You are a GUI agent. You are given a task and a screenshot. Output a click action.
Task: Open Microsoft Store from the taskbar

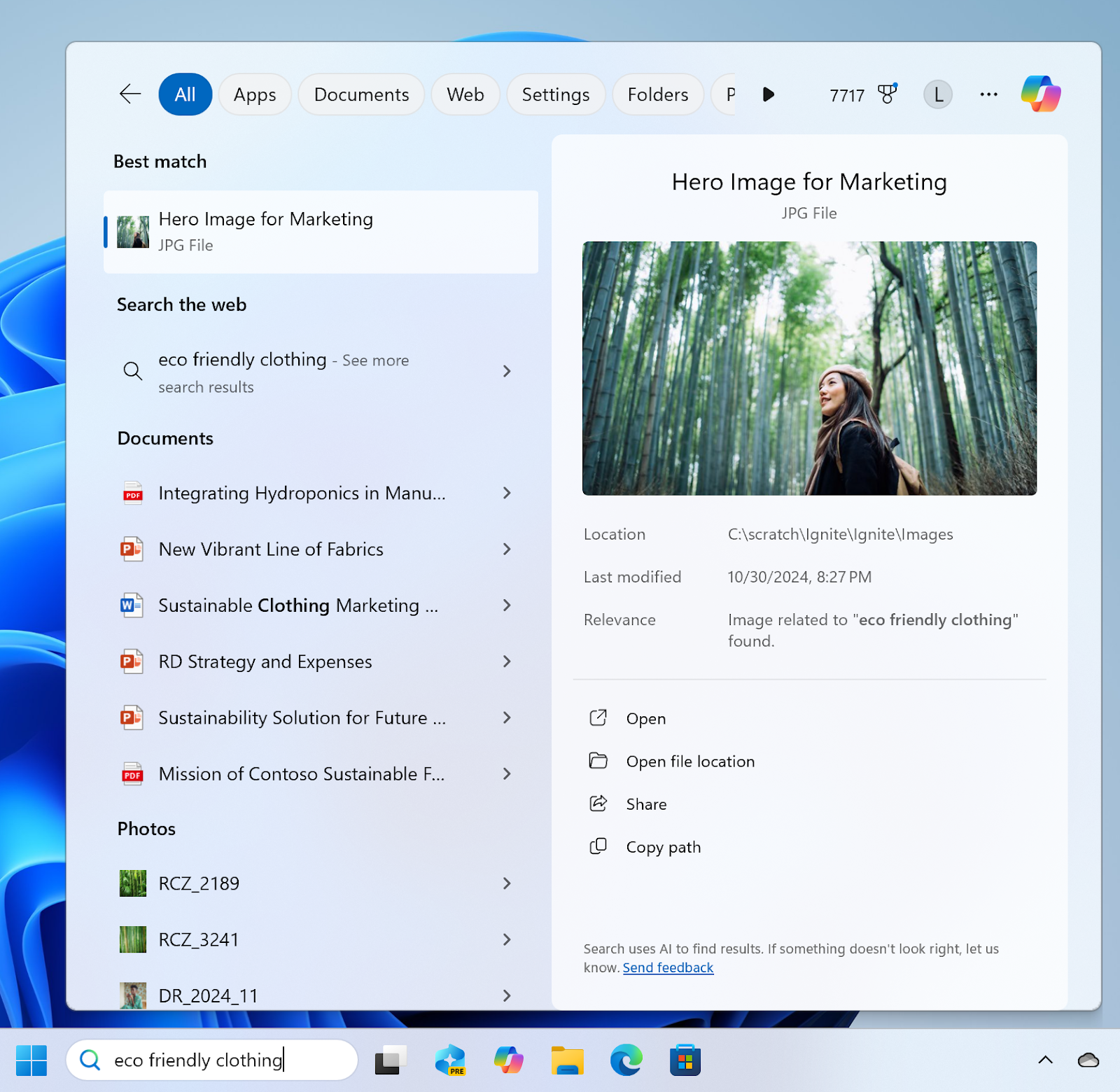[685, 1060]
